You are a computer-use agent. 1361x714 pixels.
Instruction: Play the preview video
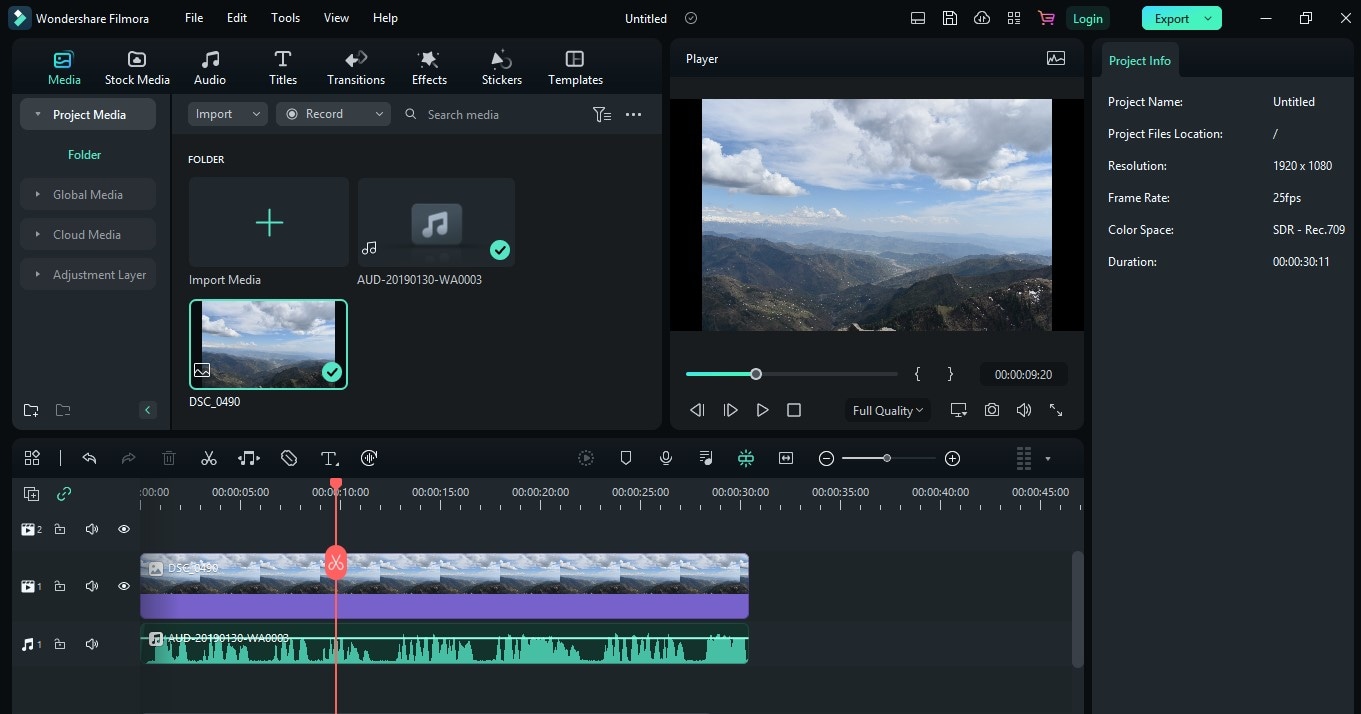(762, 410)
